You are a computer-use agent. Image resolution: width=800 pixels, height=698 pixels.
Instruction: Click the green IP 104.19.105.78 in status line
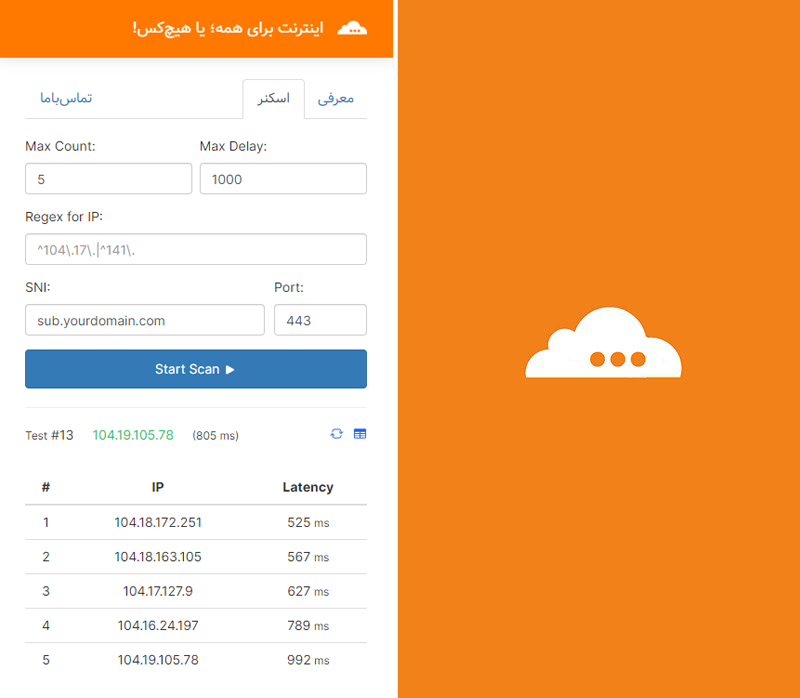(x=133, y=435)
